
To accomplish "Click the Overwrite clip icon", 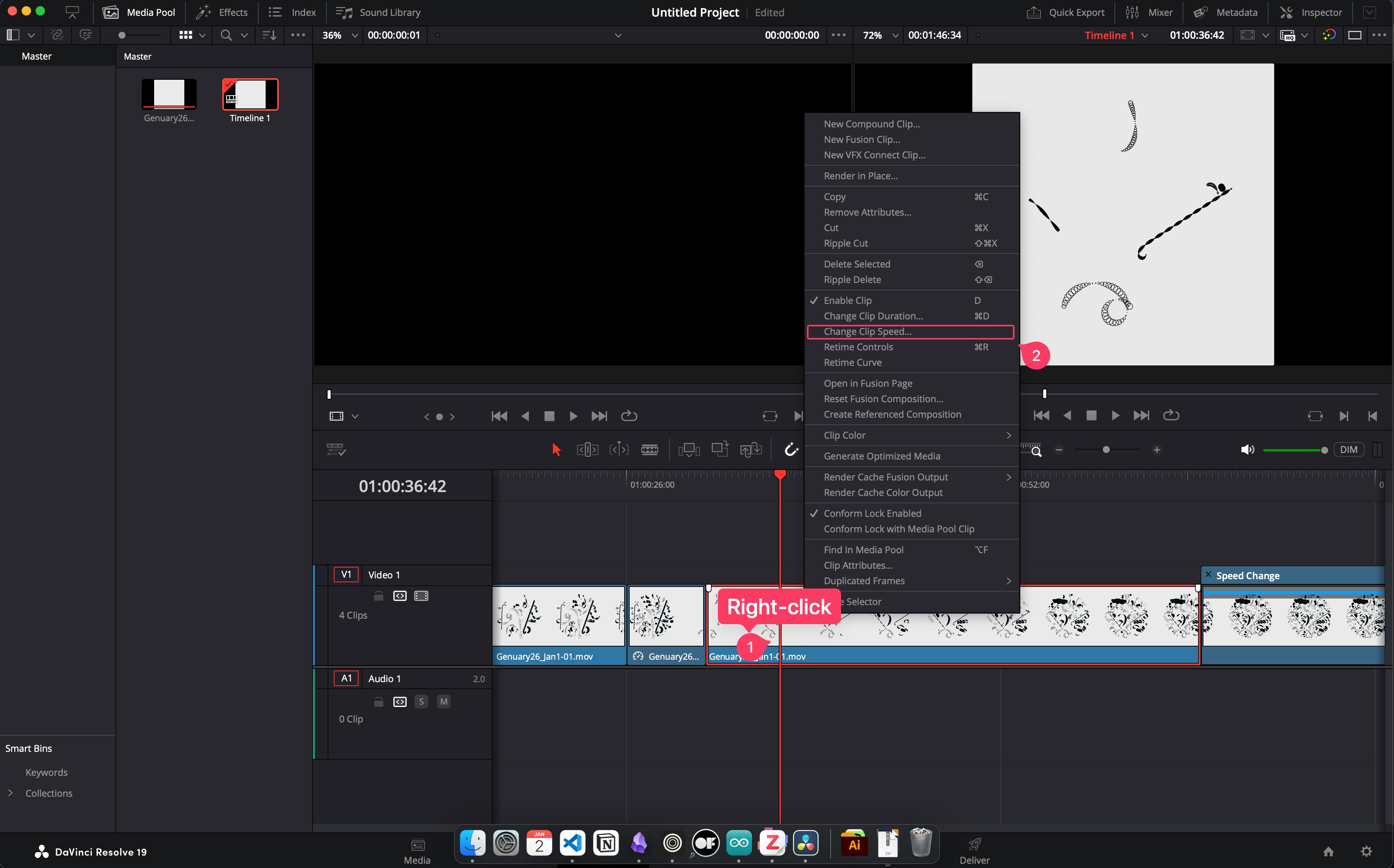I will pyautogui.click(x=720, y=449).
